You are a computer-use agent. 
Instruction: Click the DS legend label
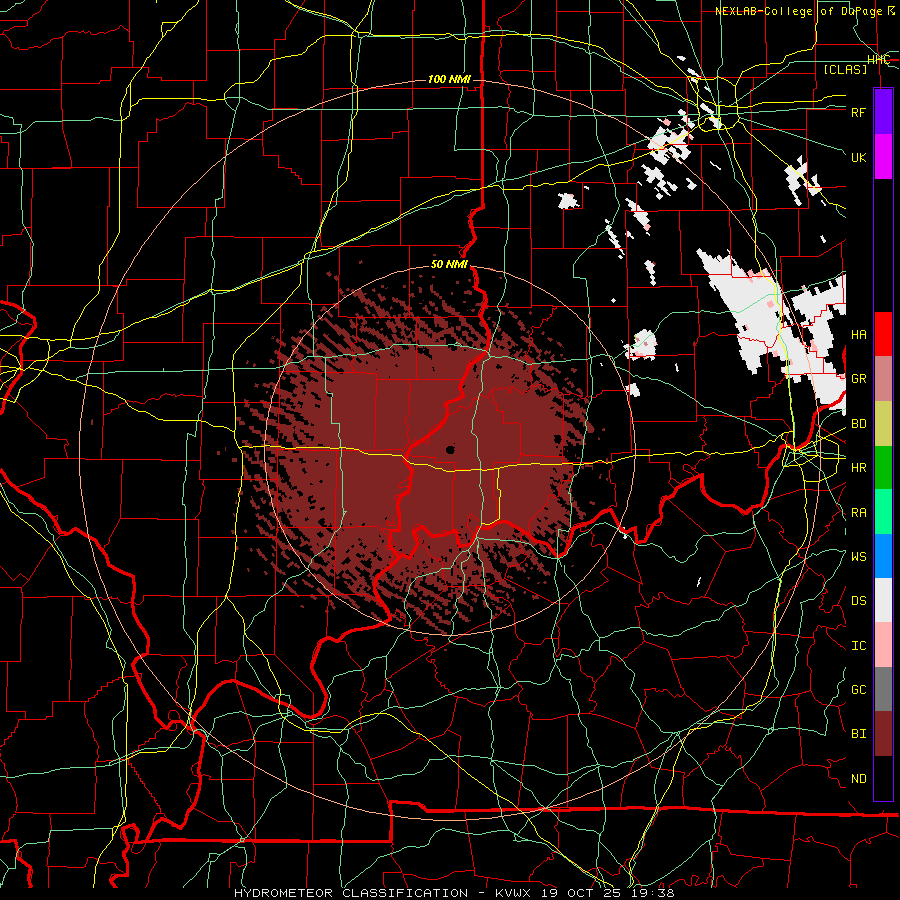[x=858, y=601]
